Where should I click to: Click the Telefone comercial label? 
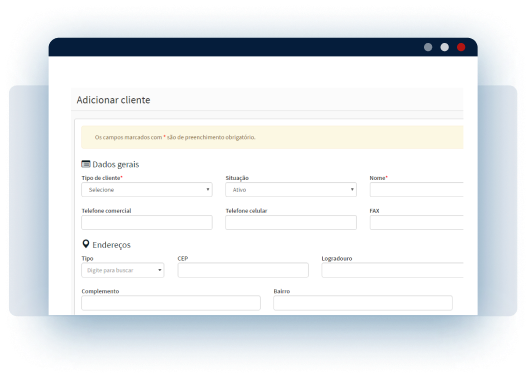tap(106, 211)
